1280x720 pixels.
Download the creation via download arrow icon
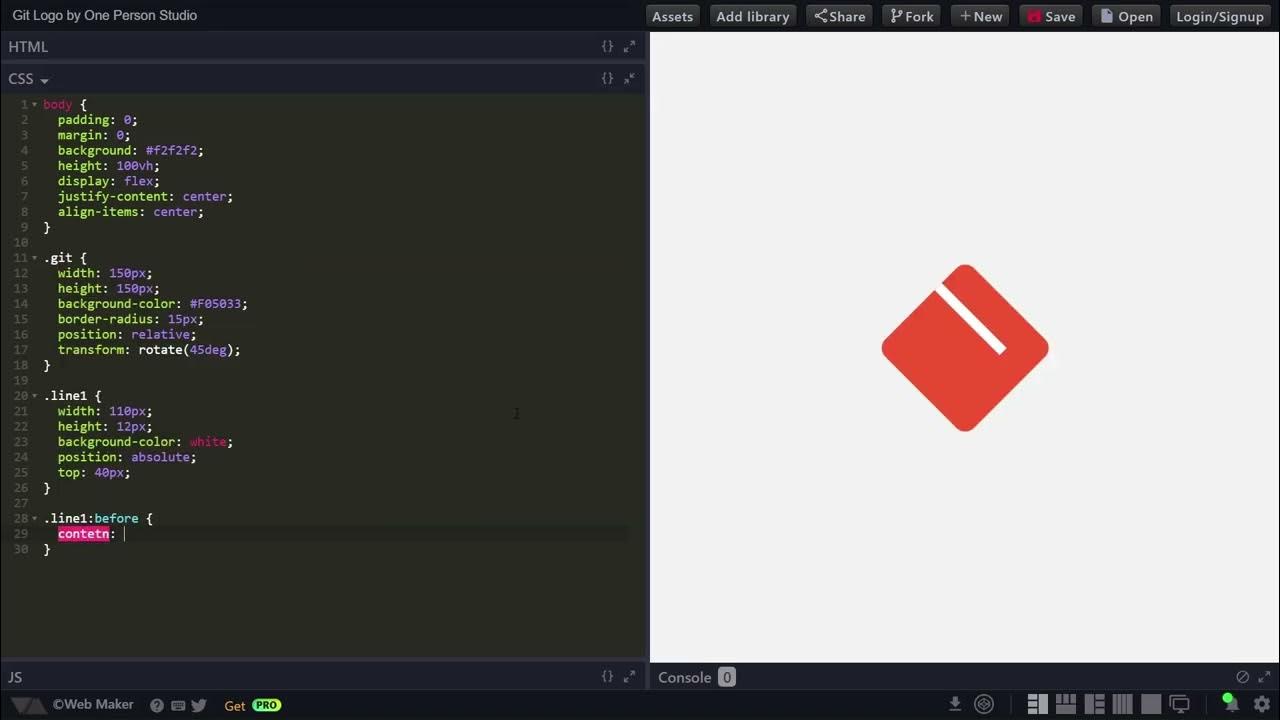click(x=955, y=704)
